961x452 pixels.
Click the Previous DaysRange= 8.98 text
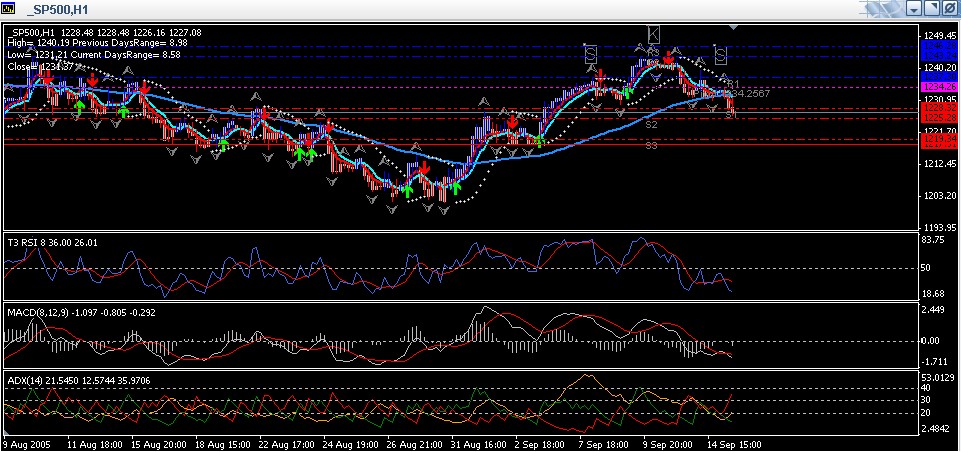click(x=130, y=44)
